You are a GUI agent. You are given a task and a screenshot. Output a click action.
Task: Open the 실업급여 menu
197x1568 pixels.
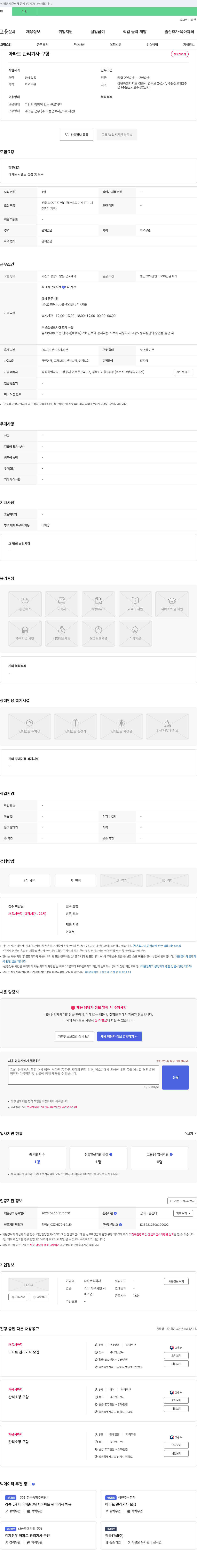(98, 32)
